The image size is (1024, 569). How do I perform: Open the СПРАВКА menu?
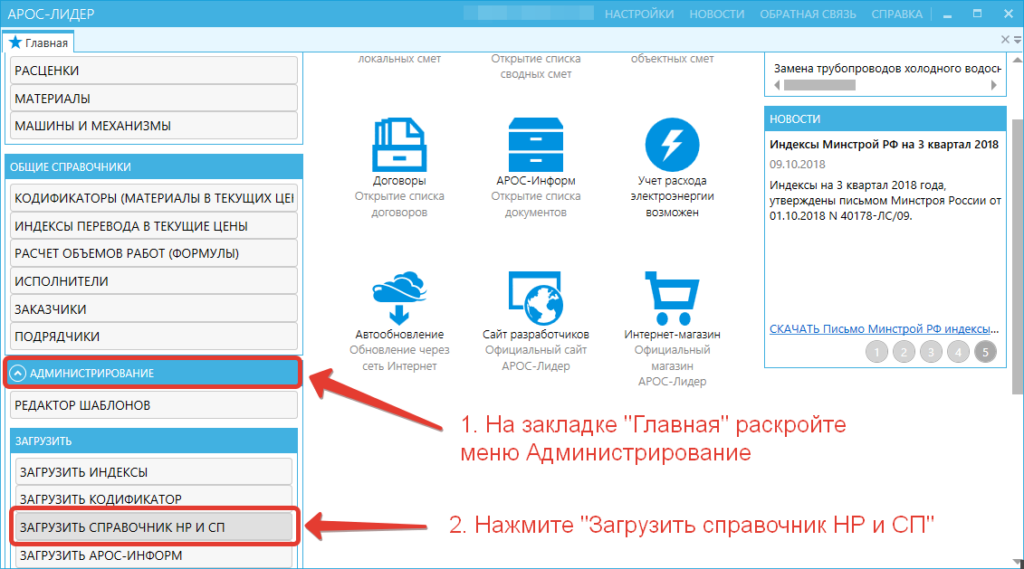tap(897, 14)
